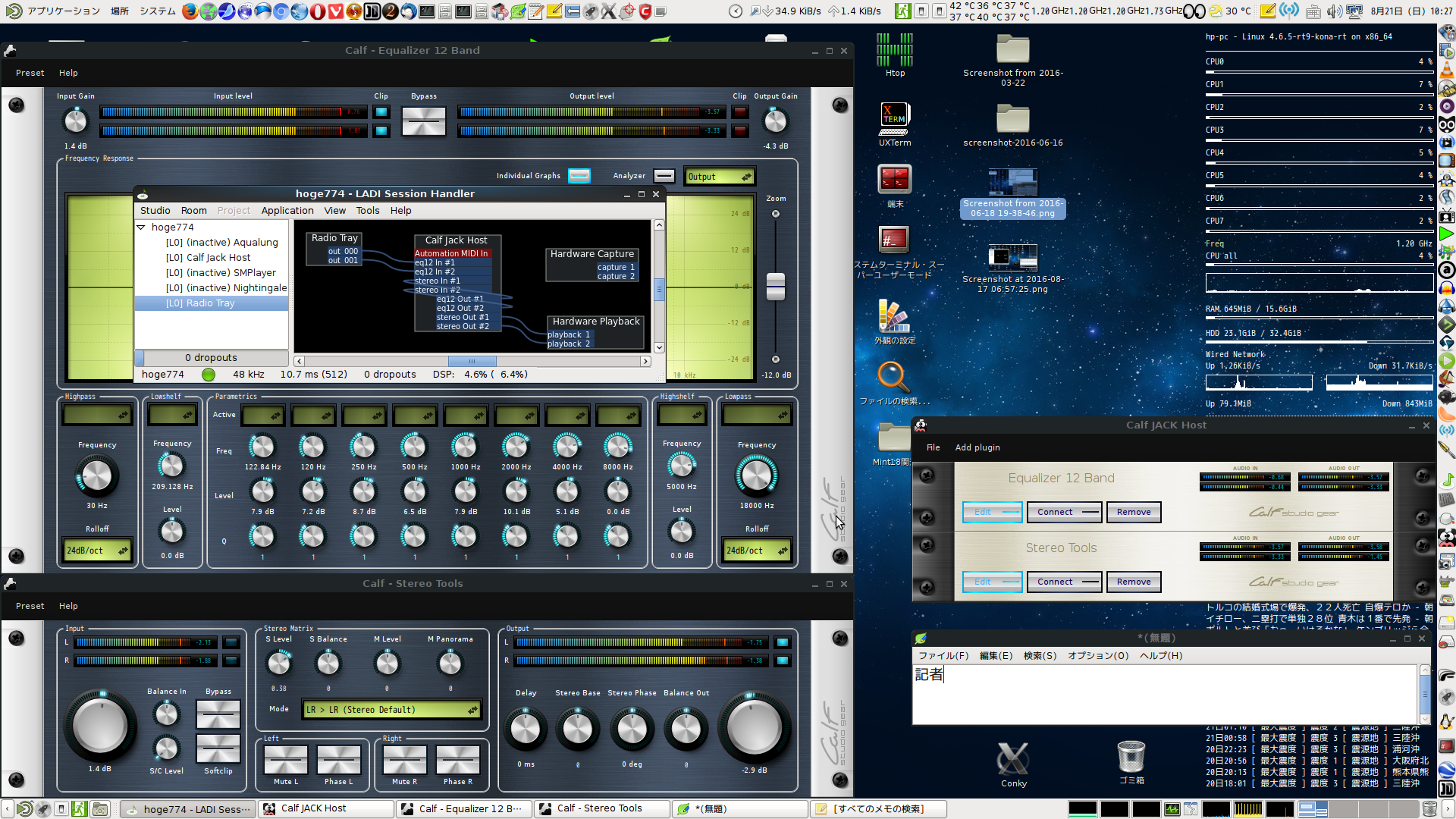Click the LADI session status green indicator

(209, 375)
